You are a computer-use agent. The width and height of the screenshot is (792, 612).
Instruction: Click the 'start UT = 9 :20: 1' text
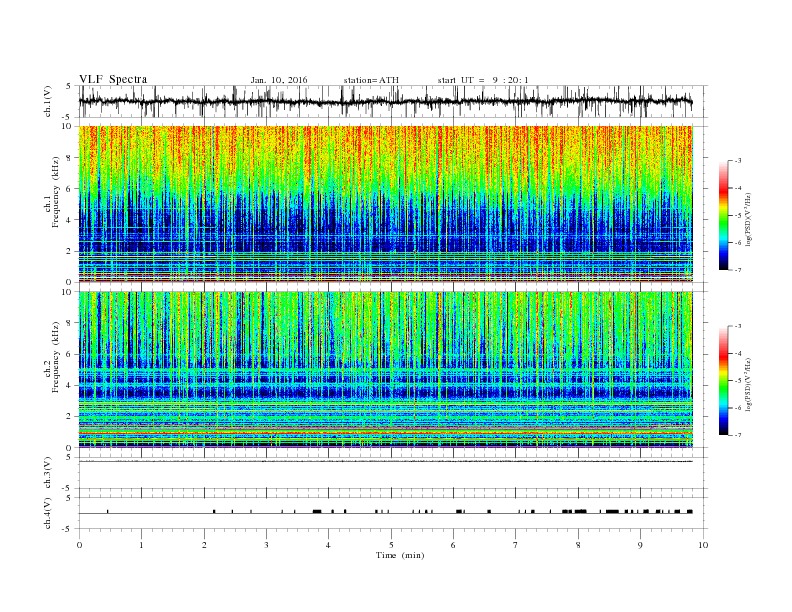pyautogui.click(x=483, y=80)
